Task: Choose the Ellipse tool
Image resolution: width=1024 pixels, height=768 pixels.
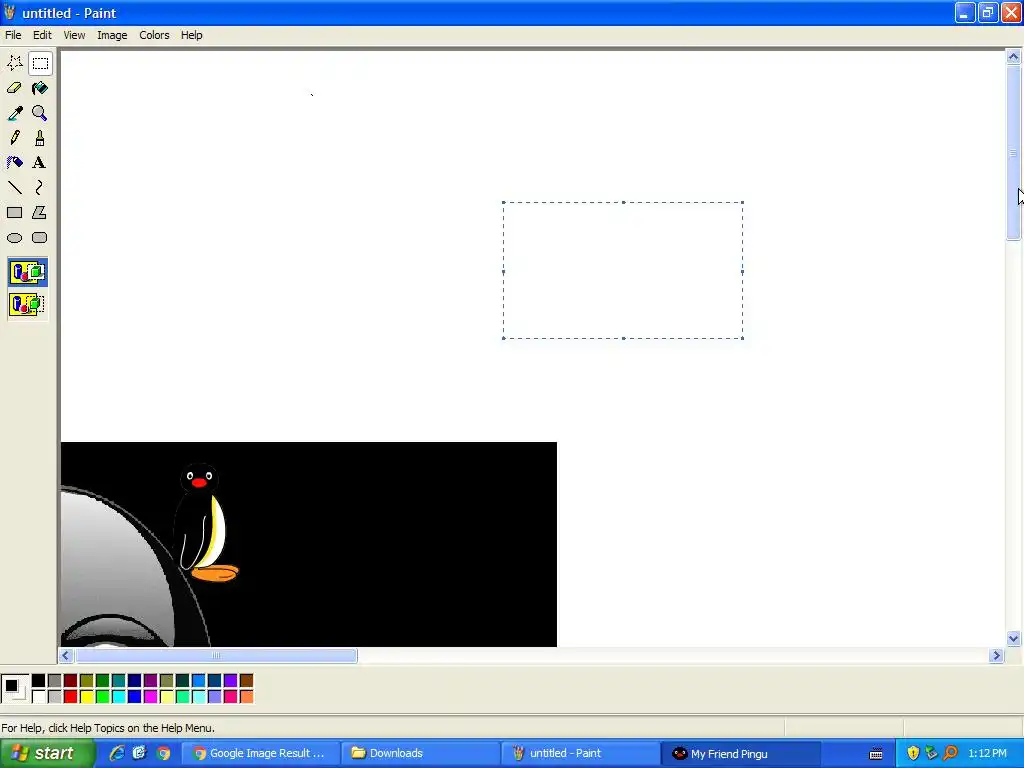Action: point(15,238)
